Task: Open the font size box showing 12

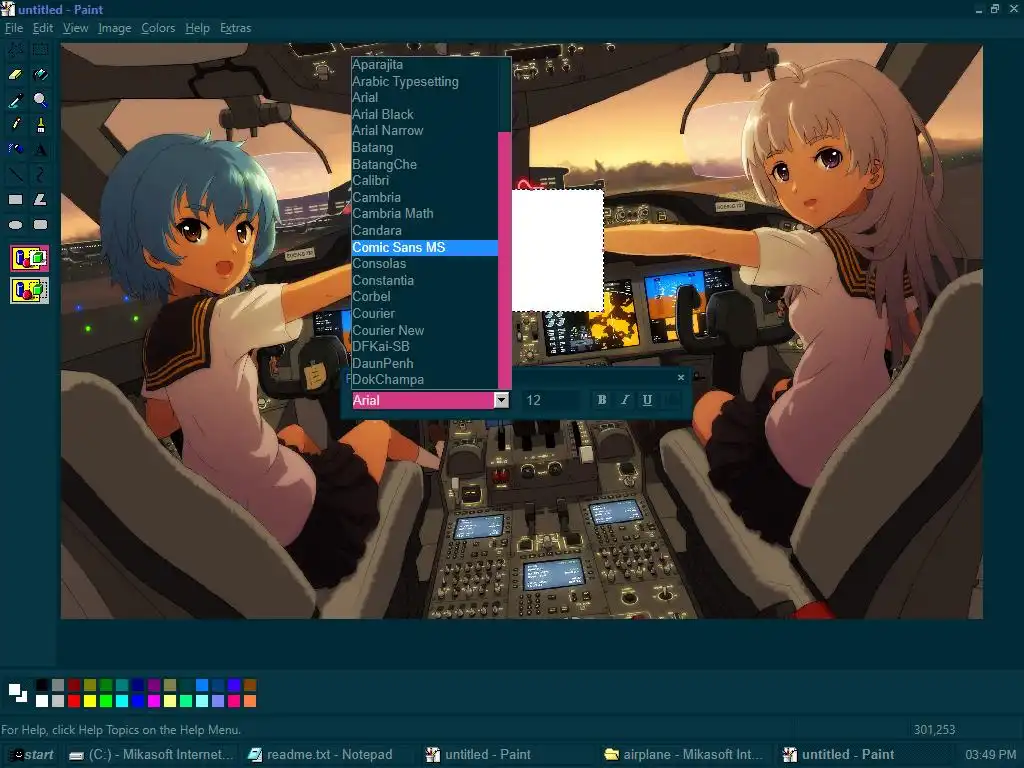Action: click(552, 400)
